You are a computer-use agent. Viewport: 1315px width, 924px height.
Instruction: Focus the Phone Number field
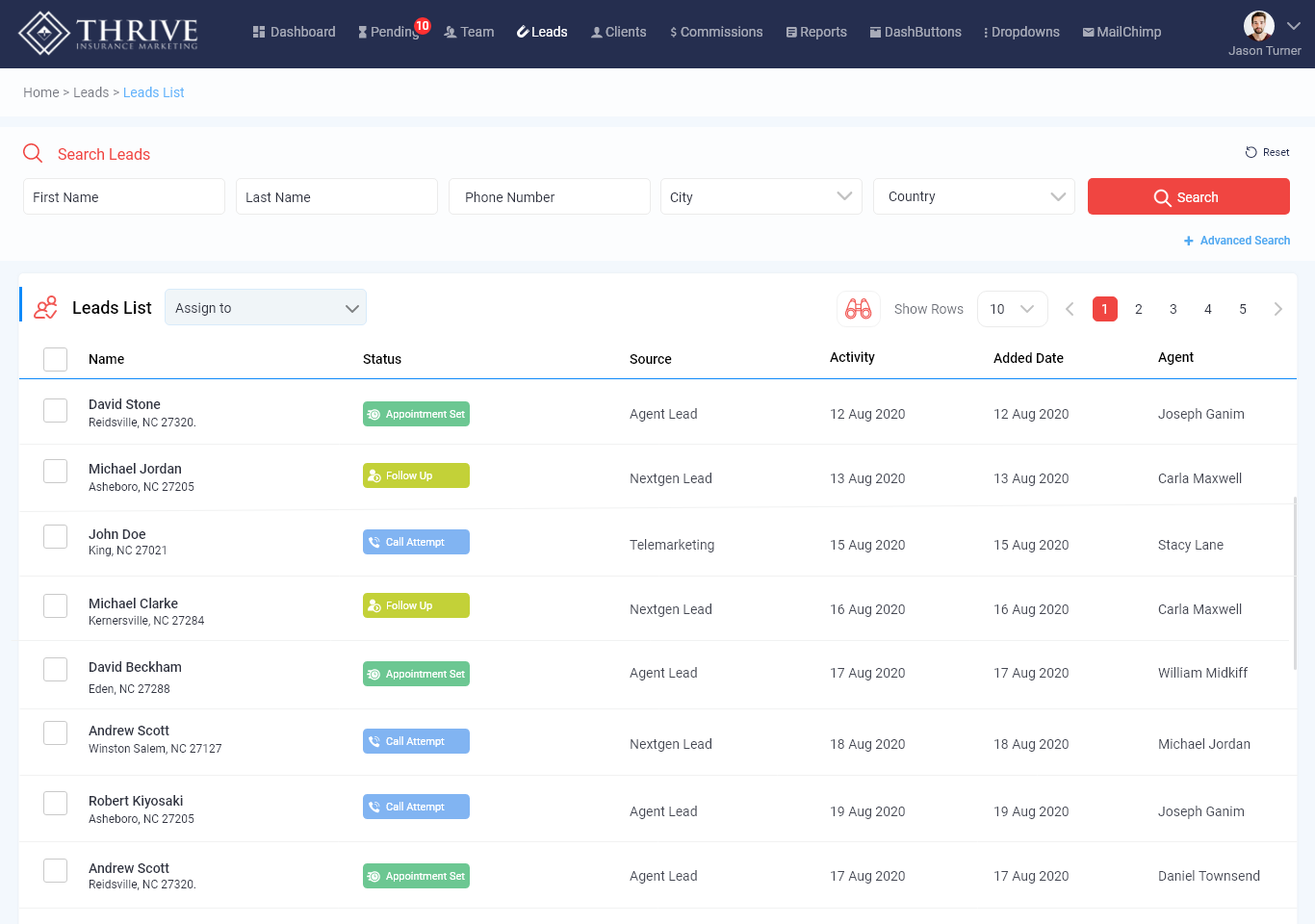[550, 196]
